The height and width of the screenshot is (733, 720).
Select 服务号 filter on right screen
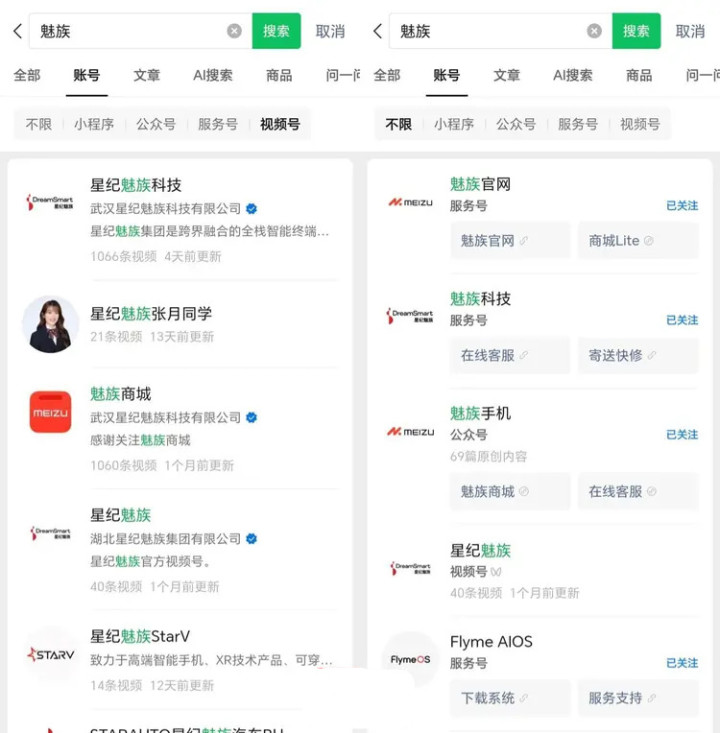coord(578,124)
